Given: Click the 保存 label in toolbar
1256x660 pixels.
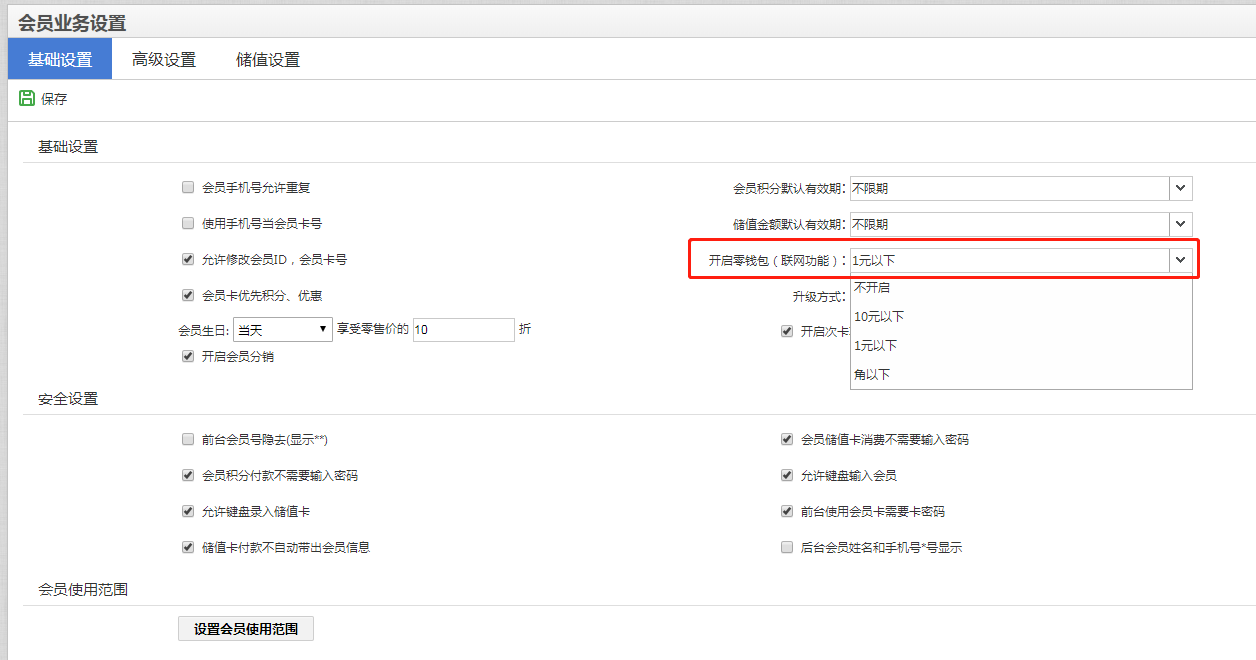Looking at the screenshot, I should pos(54,99).
